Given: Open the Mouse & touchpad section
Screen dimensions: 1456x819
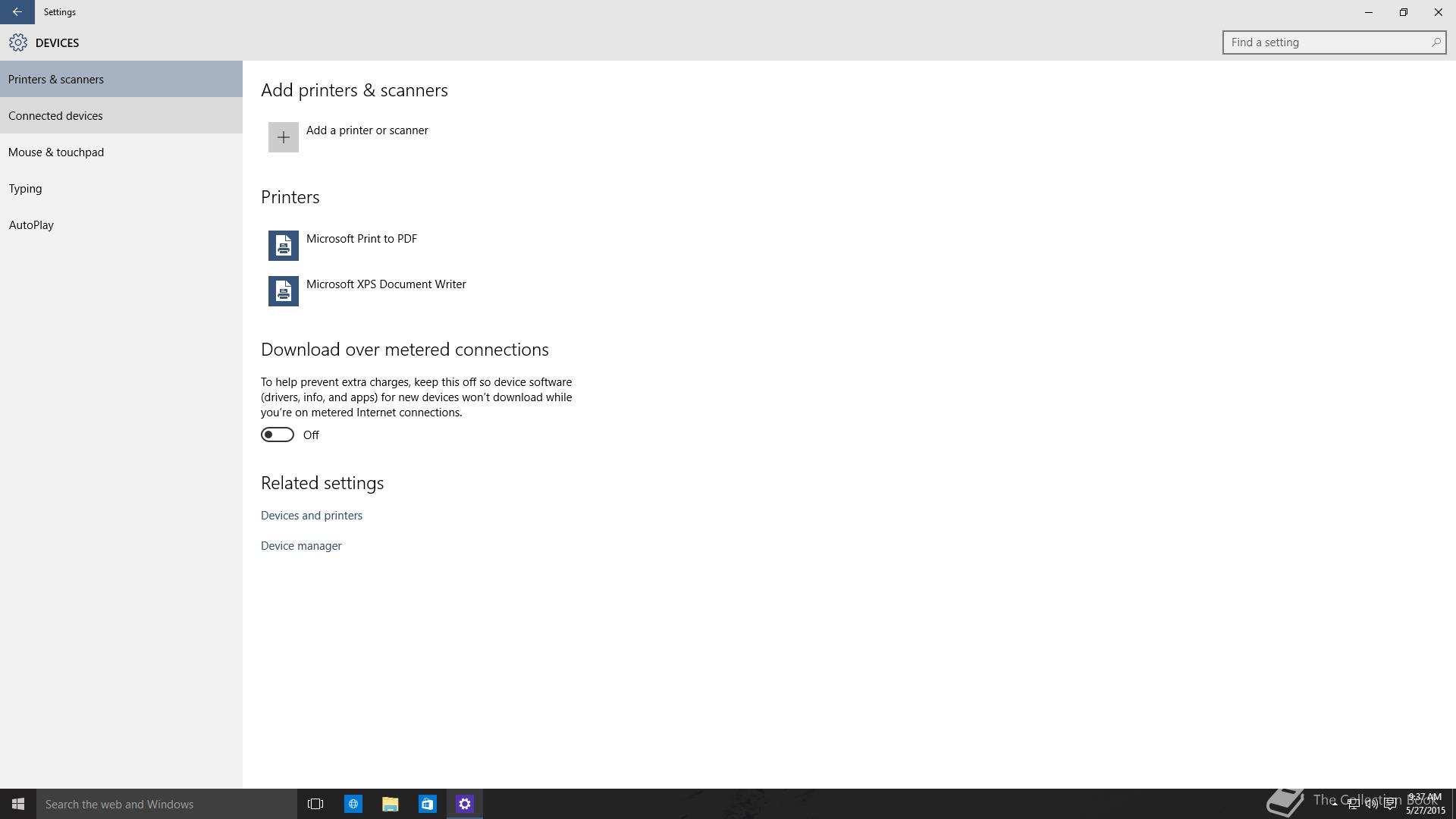Looking at the screenshot, I should pyautogui.click(x=121, y=152).
